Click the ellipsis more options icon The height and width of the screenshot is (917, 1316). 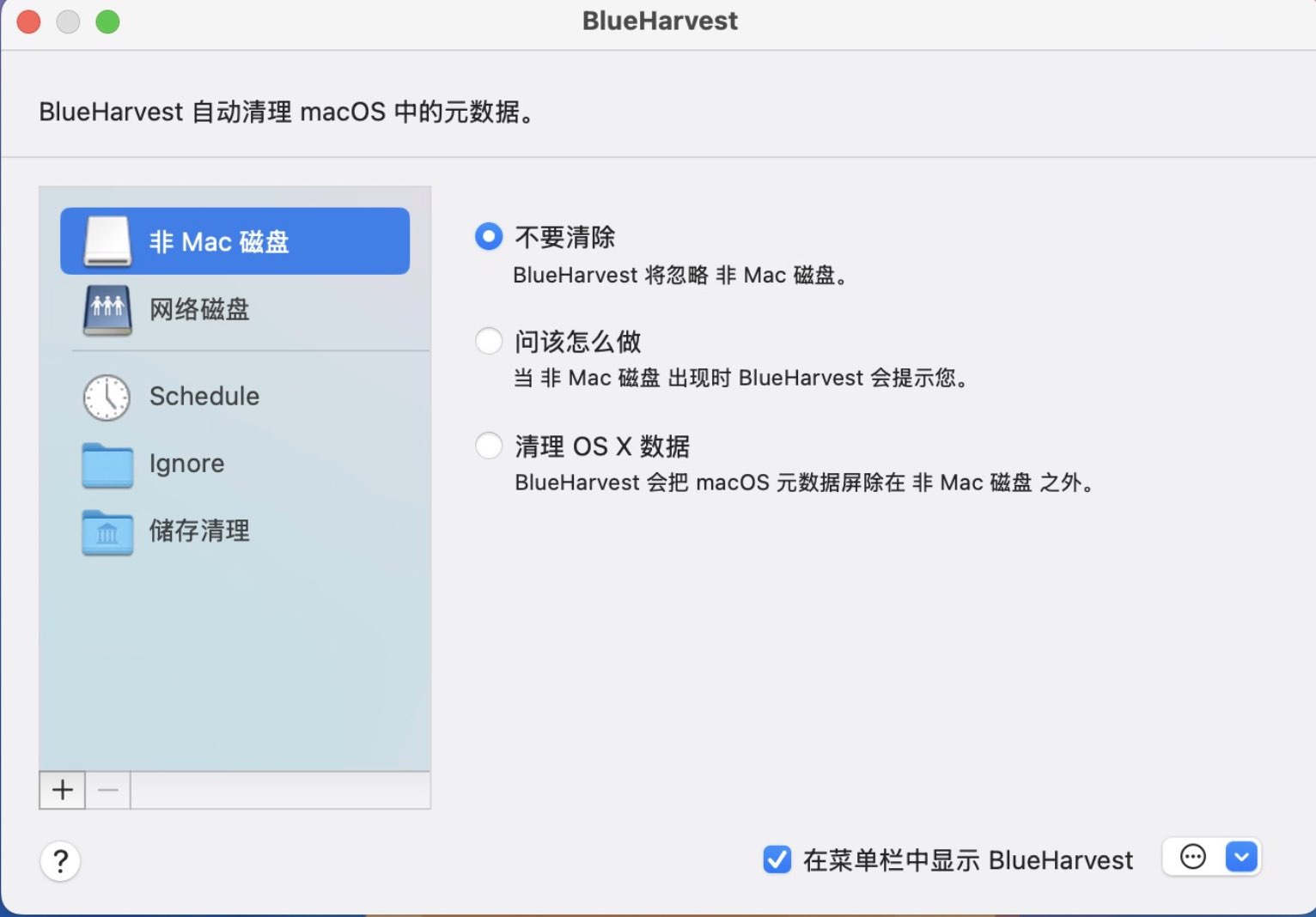[x=1193, y=857]
